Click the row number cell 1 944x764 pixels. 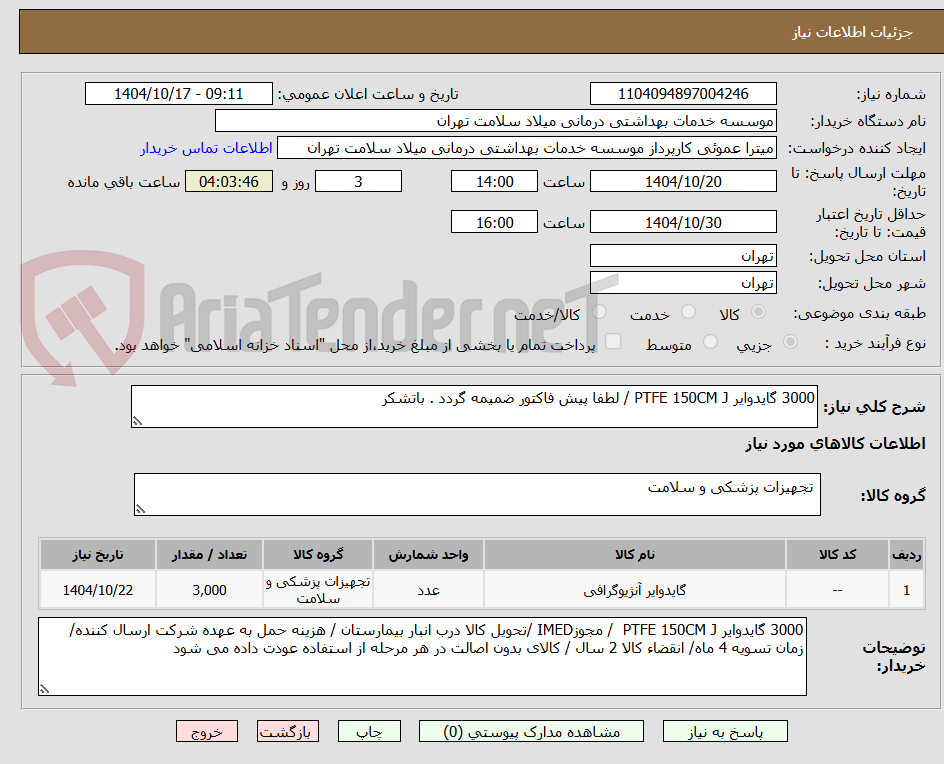[907, 590]
